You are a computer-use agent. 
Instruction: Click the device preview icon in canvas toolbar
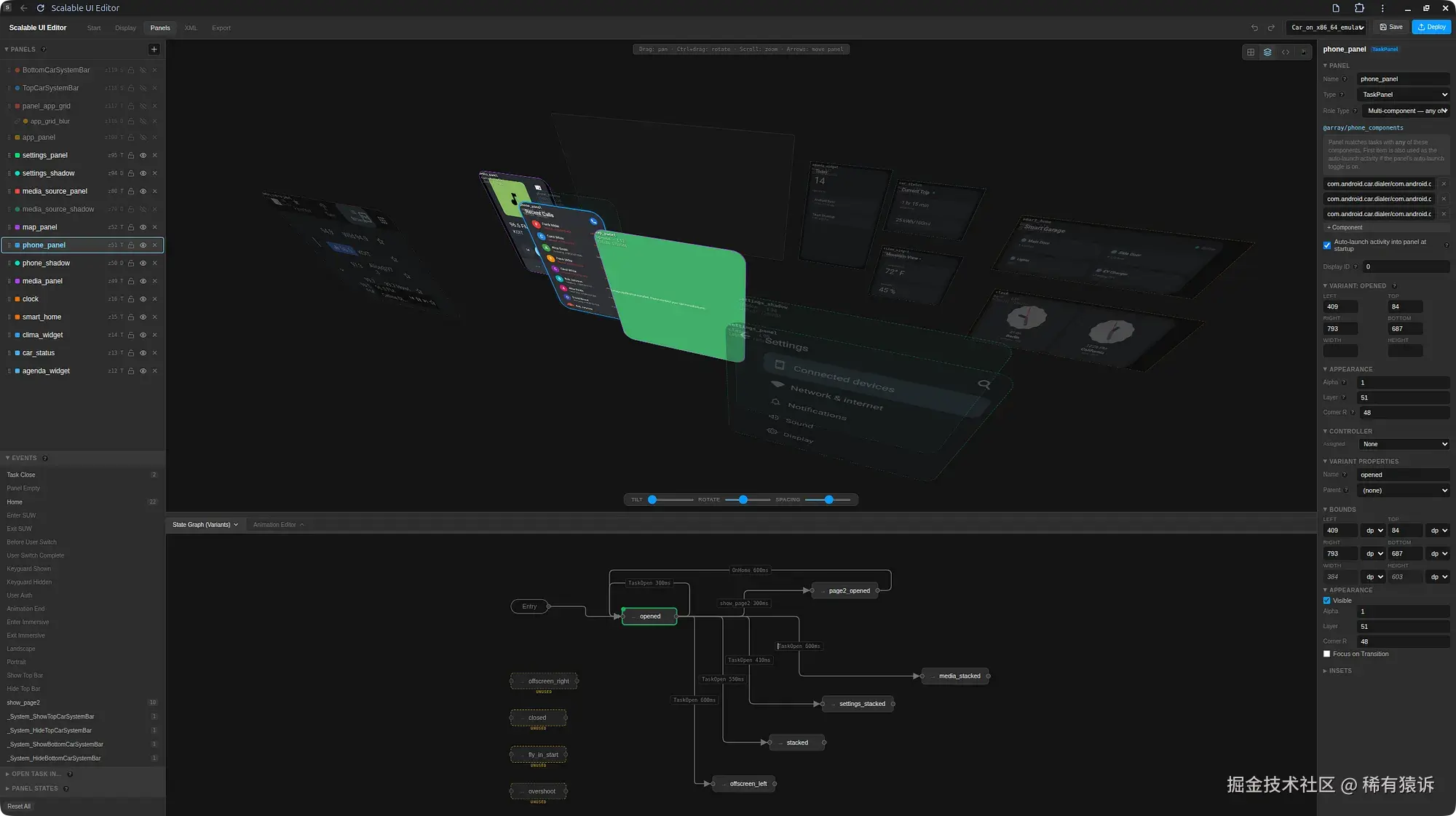1303,52
